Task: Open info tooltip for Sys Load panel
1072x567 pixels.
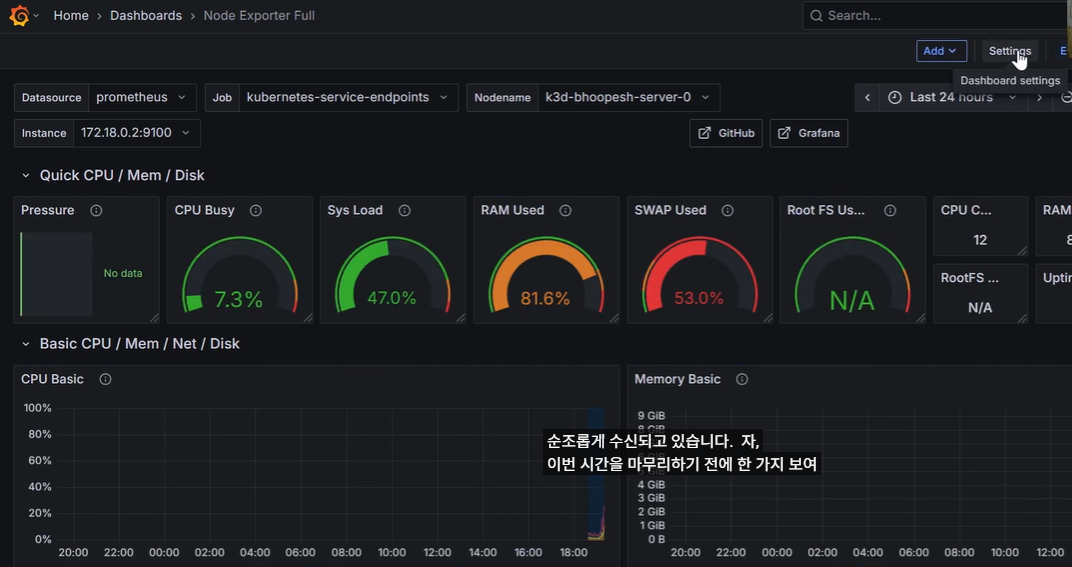Action: tap(405, 211)
